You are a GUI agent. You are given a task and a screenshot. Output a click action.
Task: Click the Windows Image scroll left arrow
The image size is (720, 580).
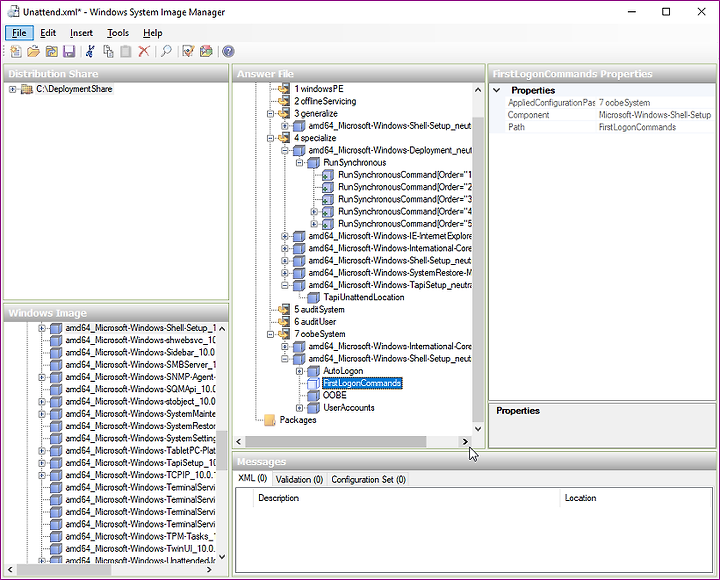click(x=10, y=569)
